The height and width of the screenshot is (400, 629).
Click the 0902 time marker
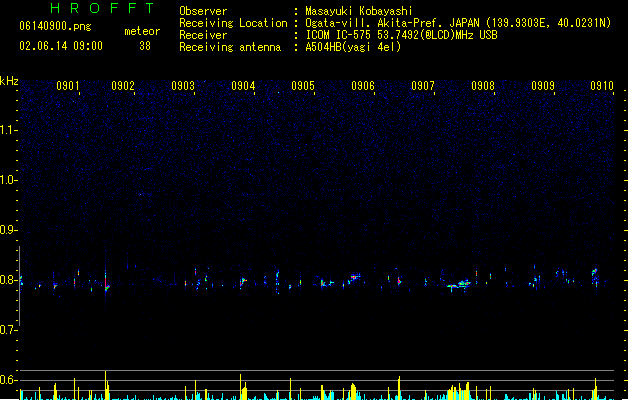point(123,86)
